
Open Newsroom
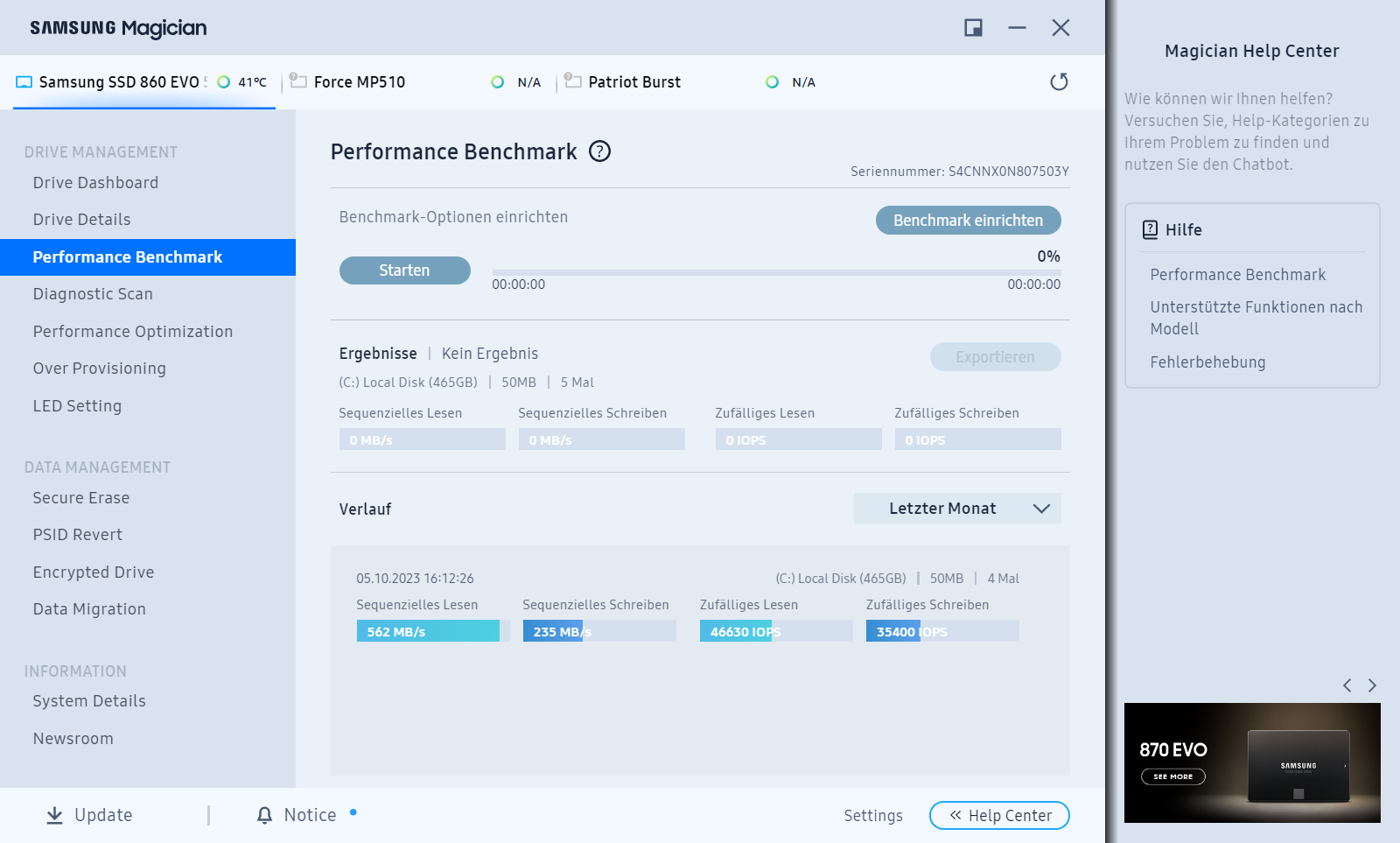click(73, 739)
